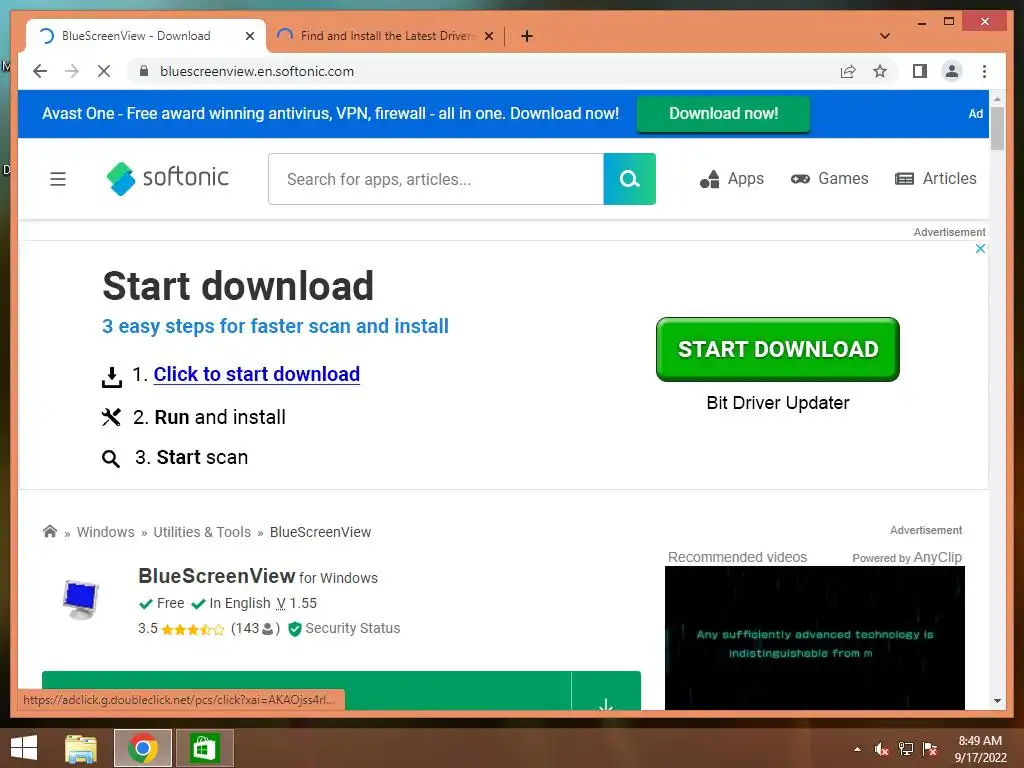
Task: Click the BlueScreenView breadcrumb
Action: pos(320,532)
